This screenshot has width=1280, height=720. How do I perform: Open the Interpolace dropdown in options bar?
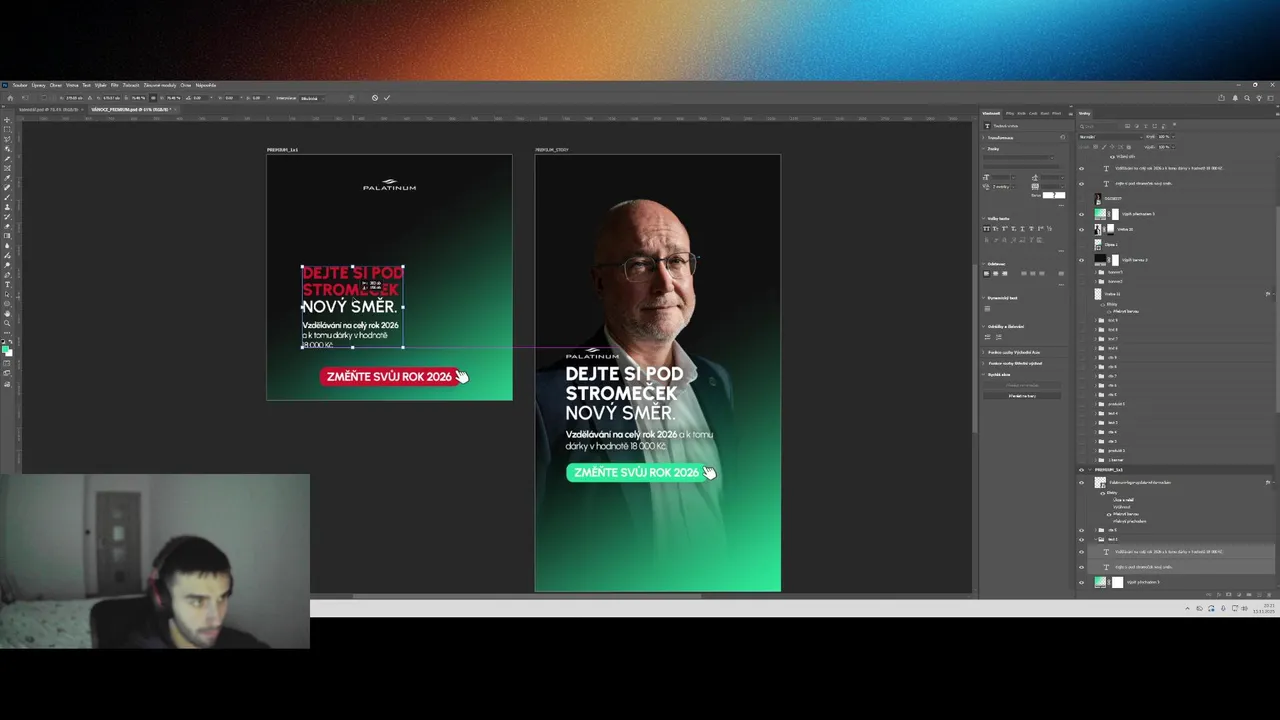[312, 98]
